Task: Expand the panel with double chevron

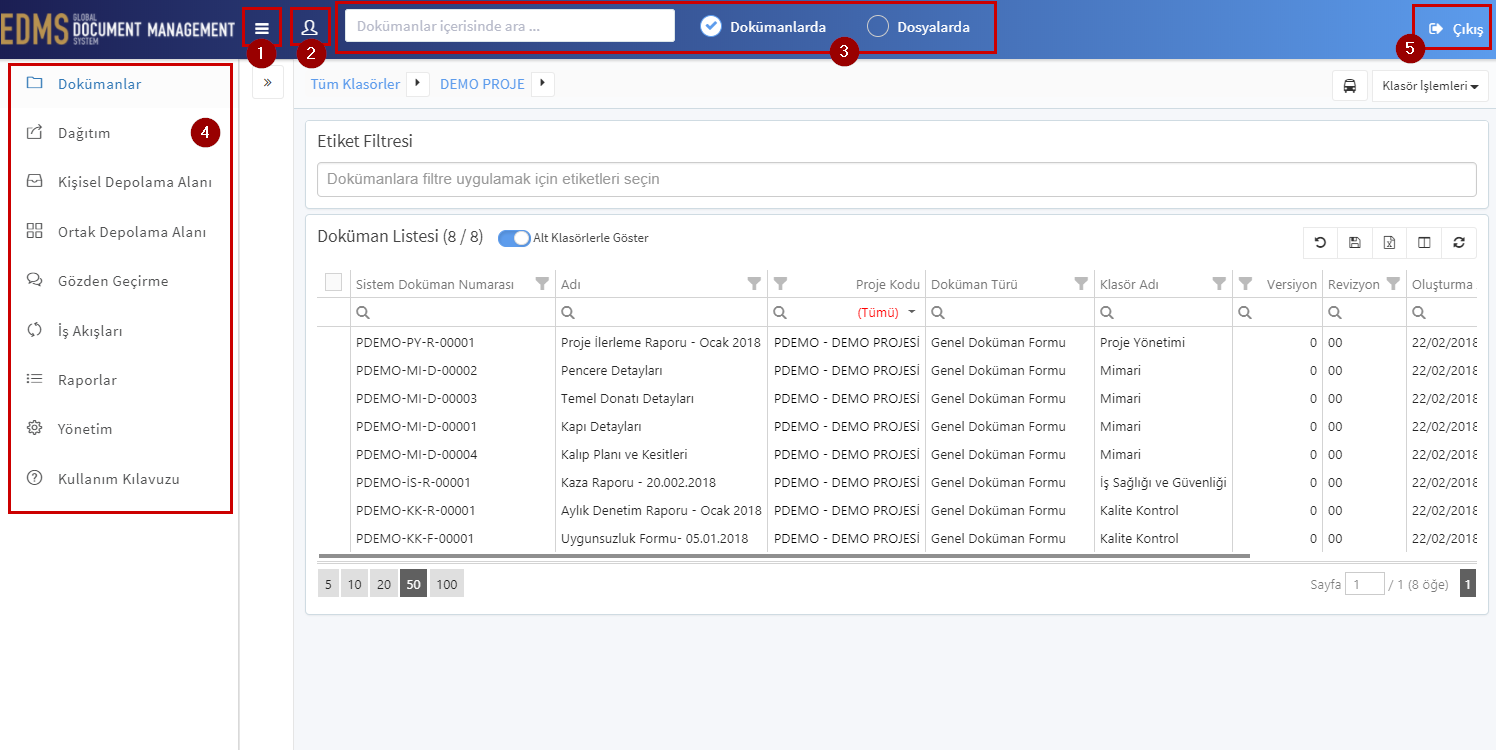Action: (268, 83)
